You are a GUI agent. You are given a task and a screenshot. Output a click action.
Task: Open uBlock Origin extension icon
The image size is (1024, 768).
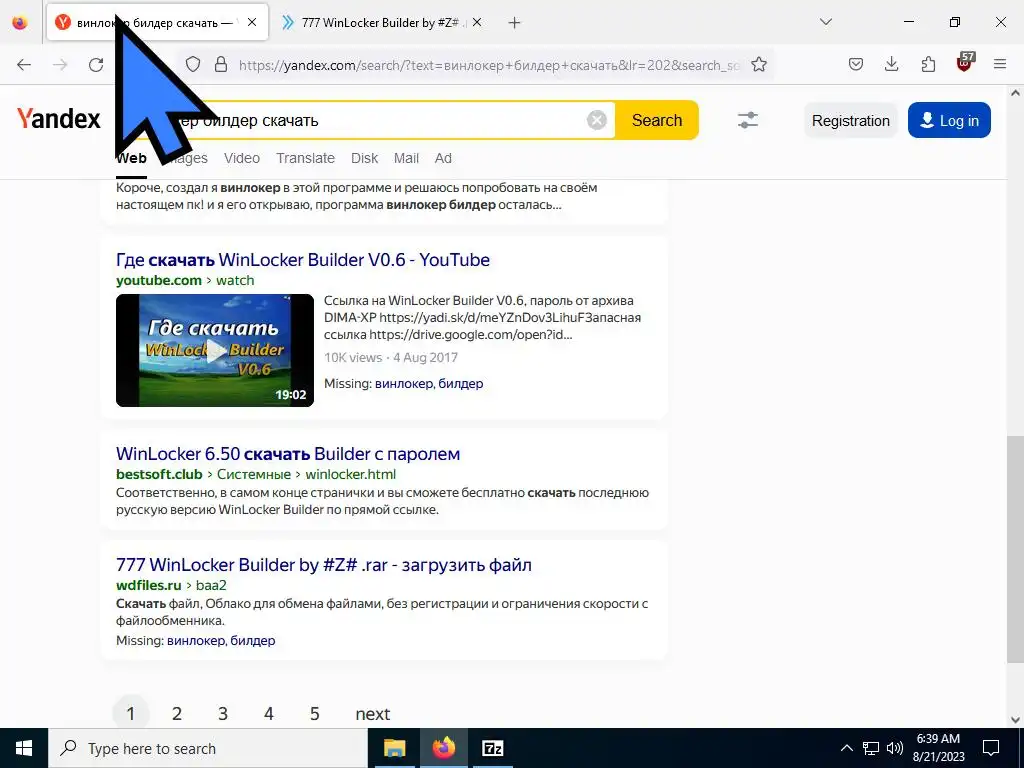(965, 63)
